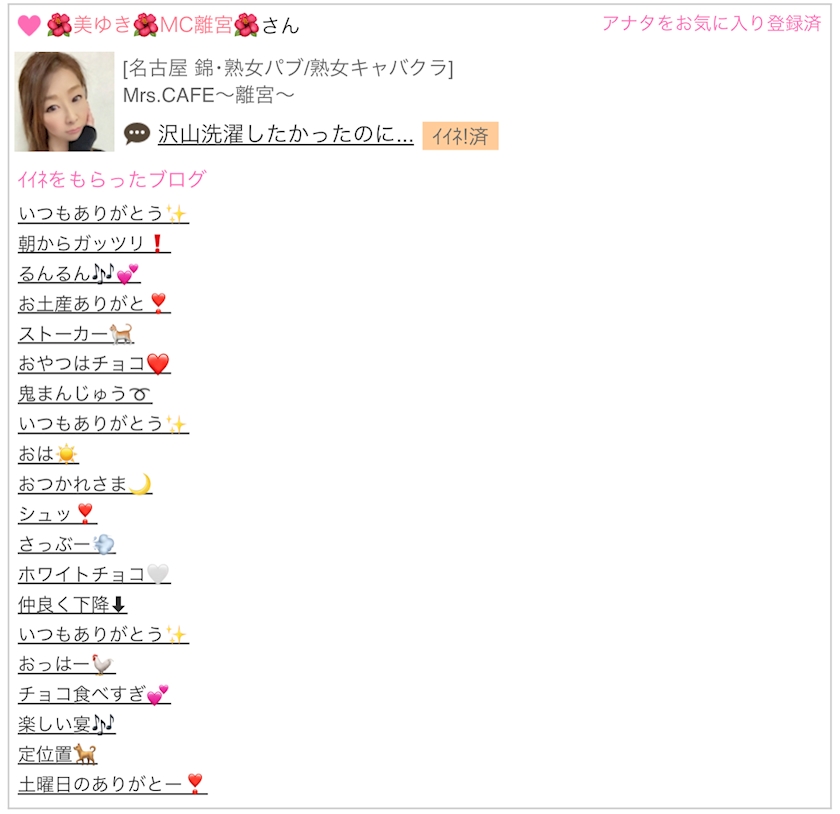840x814 pixels.
Task: Open the チョコ食べすぎ blog post
Action: click(x=94, y=694)
